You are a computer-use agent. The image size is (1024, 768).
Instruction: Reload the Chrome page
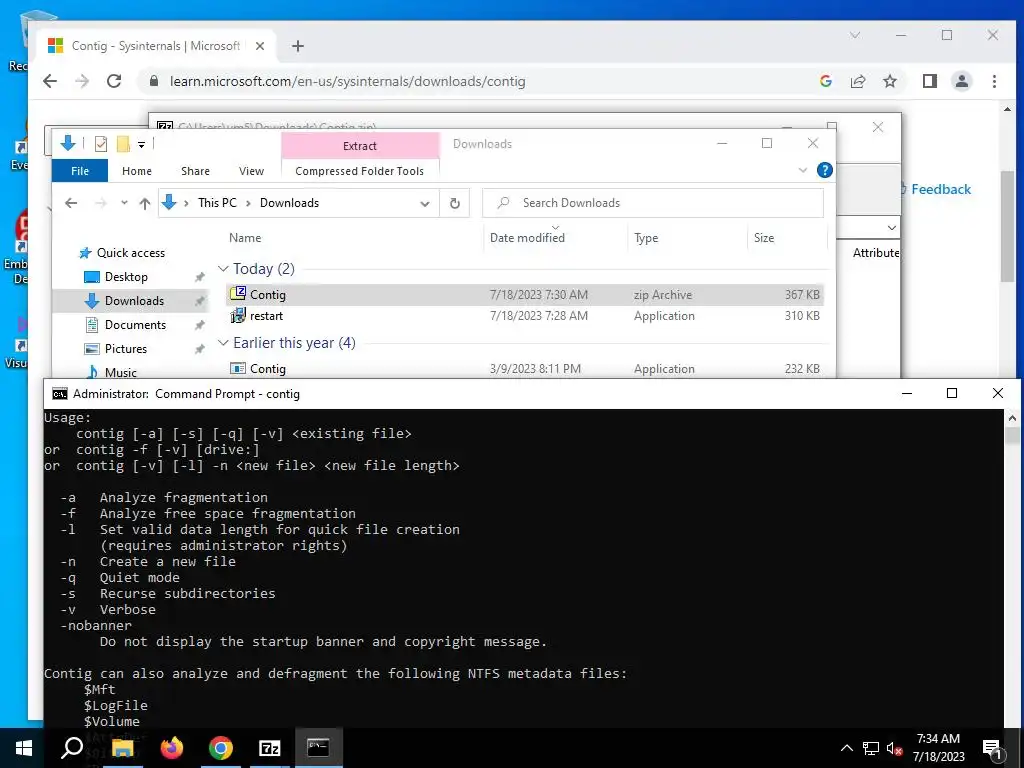[x=114, y=81]
